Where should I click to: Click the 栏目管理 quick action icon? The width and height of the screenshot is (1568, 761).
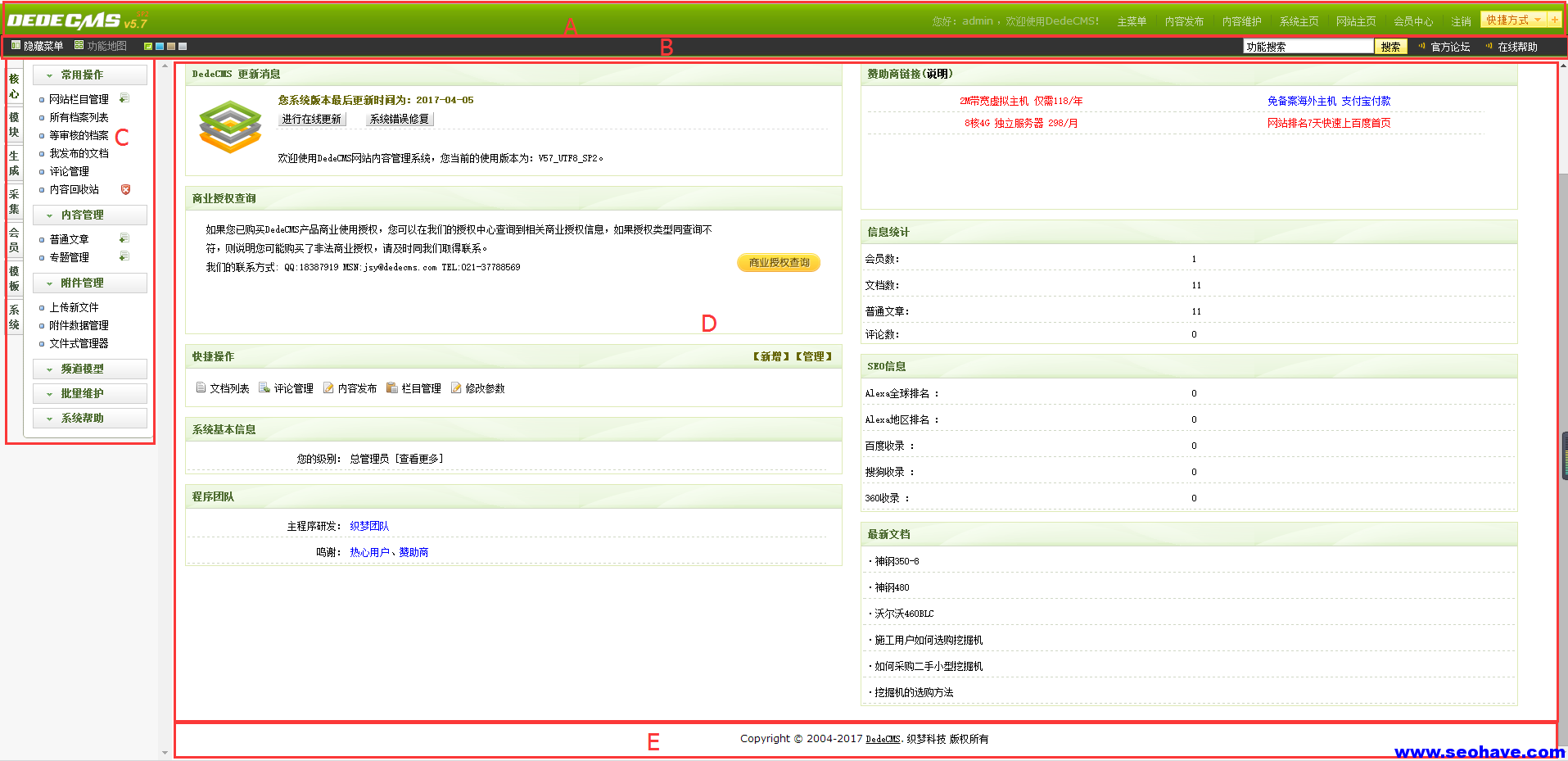pos(392,387)
